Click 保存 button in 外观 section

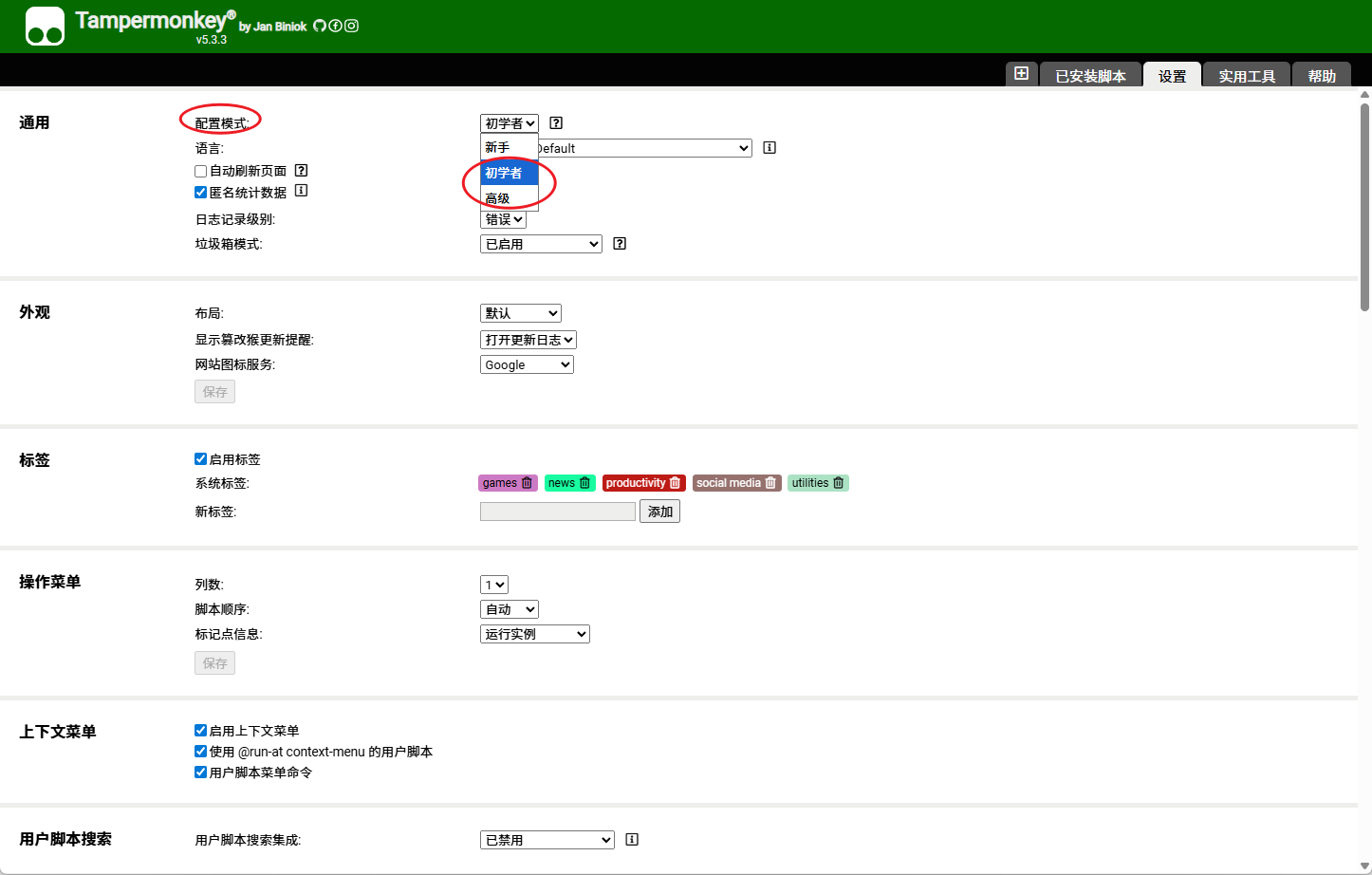[214, 392]
